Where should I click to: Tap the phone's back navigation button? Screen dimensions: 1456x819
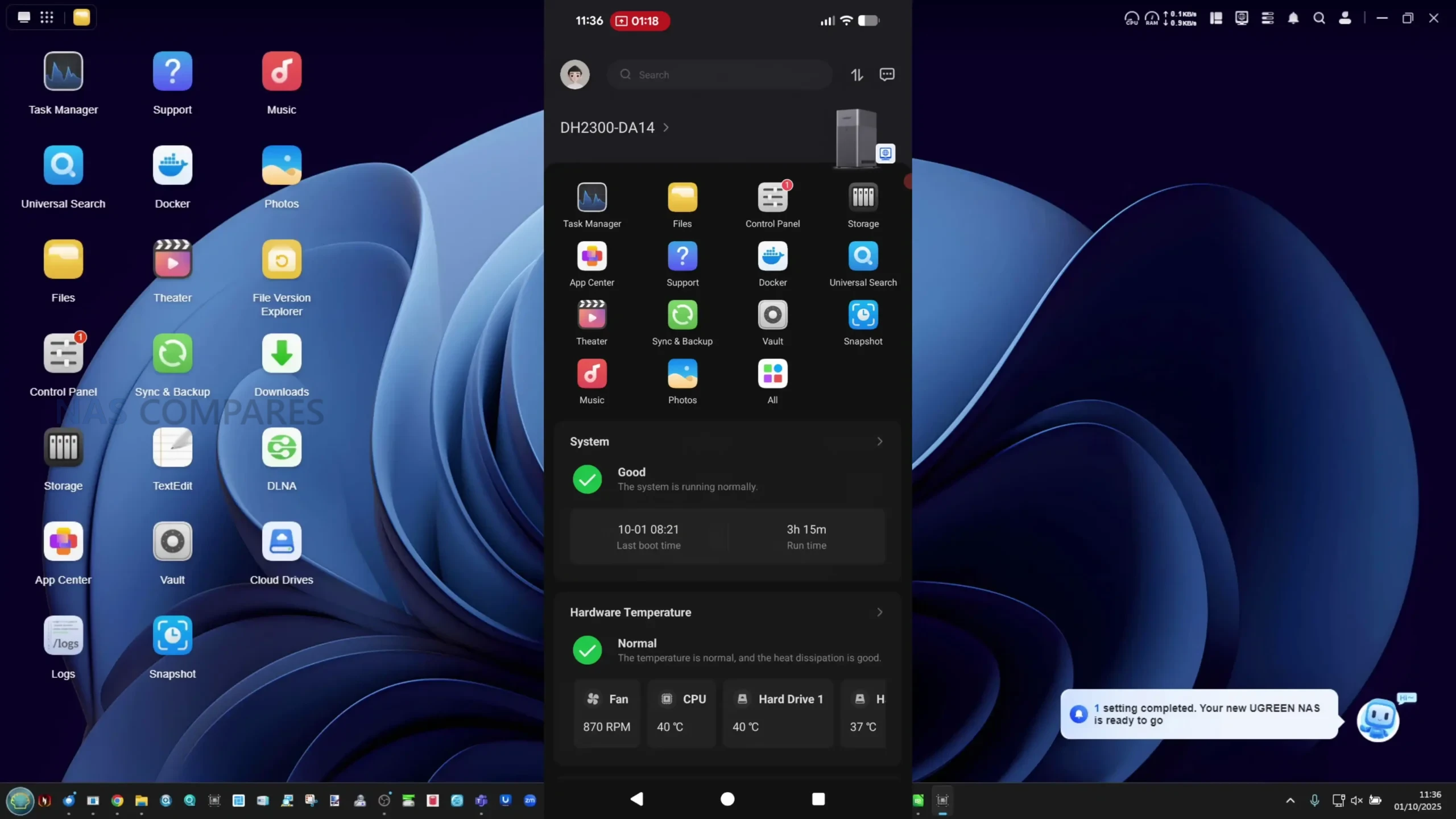click(636, 799)
